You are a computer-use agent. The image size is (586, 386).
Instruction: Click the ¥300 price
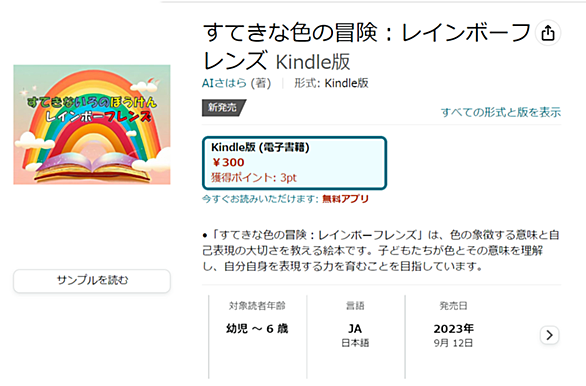click(x=228, y=162)
